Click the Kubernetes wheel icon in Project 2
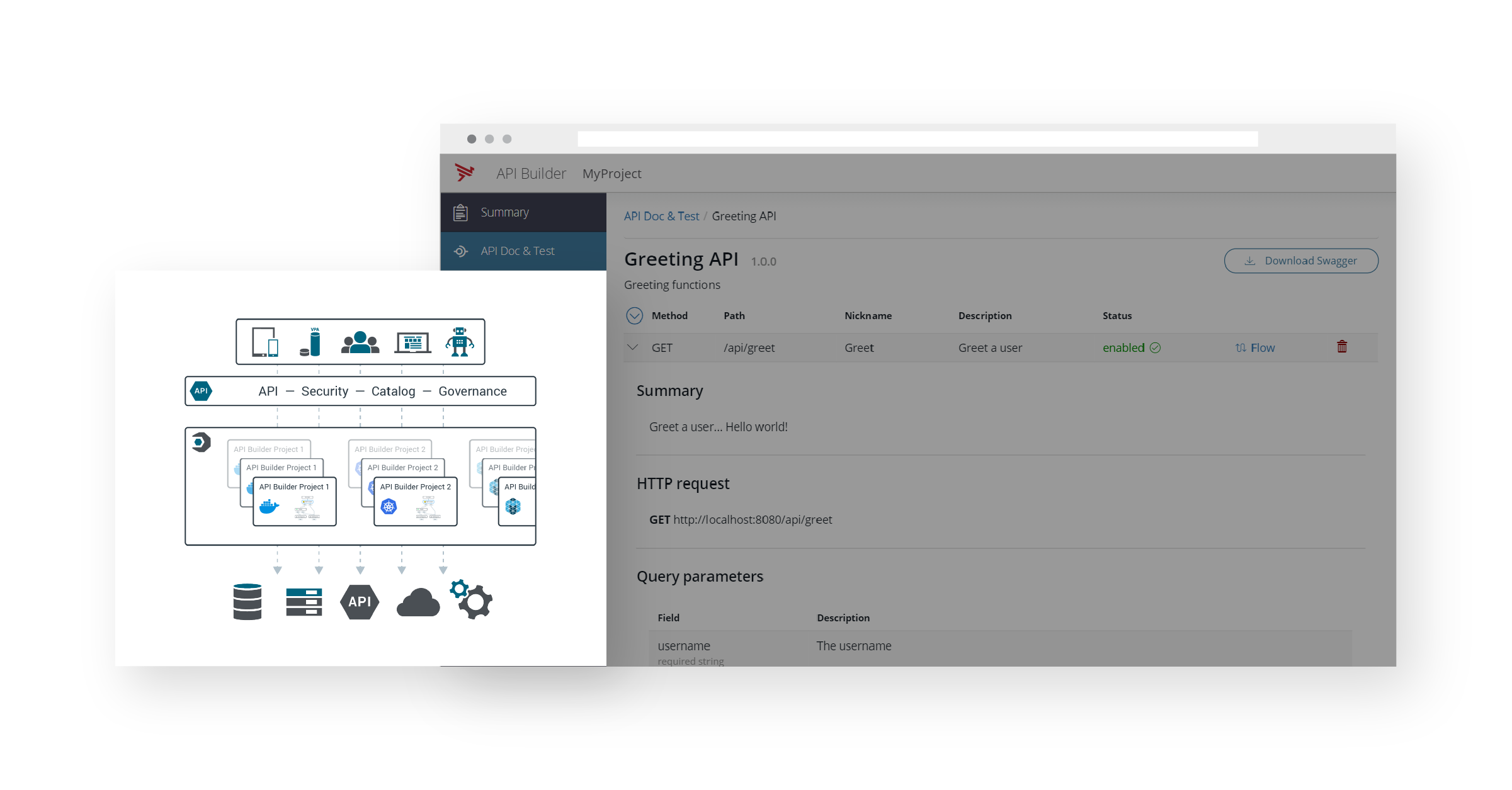 coord(389,507)
